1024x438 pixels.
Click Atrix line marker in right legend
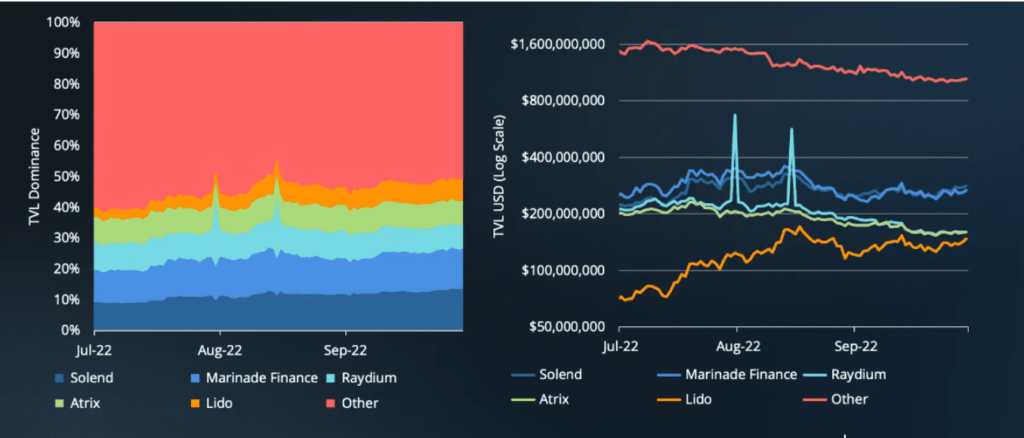[522, 399]
